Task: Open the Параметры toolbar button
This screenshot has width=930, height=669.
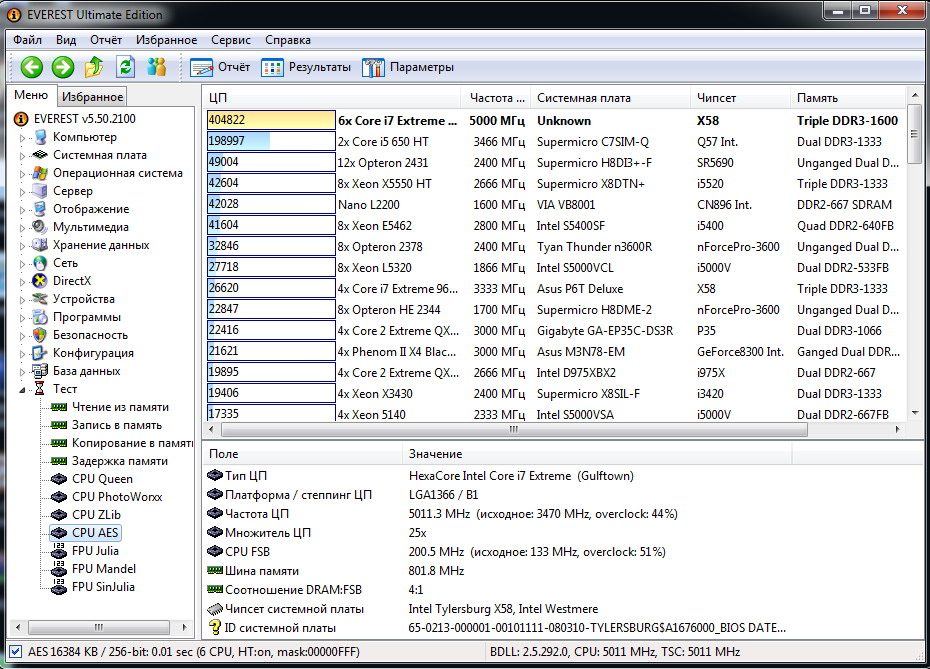Action: point(408,67)
